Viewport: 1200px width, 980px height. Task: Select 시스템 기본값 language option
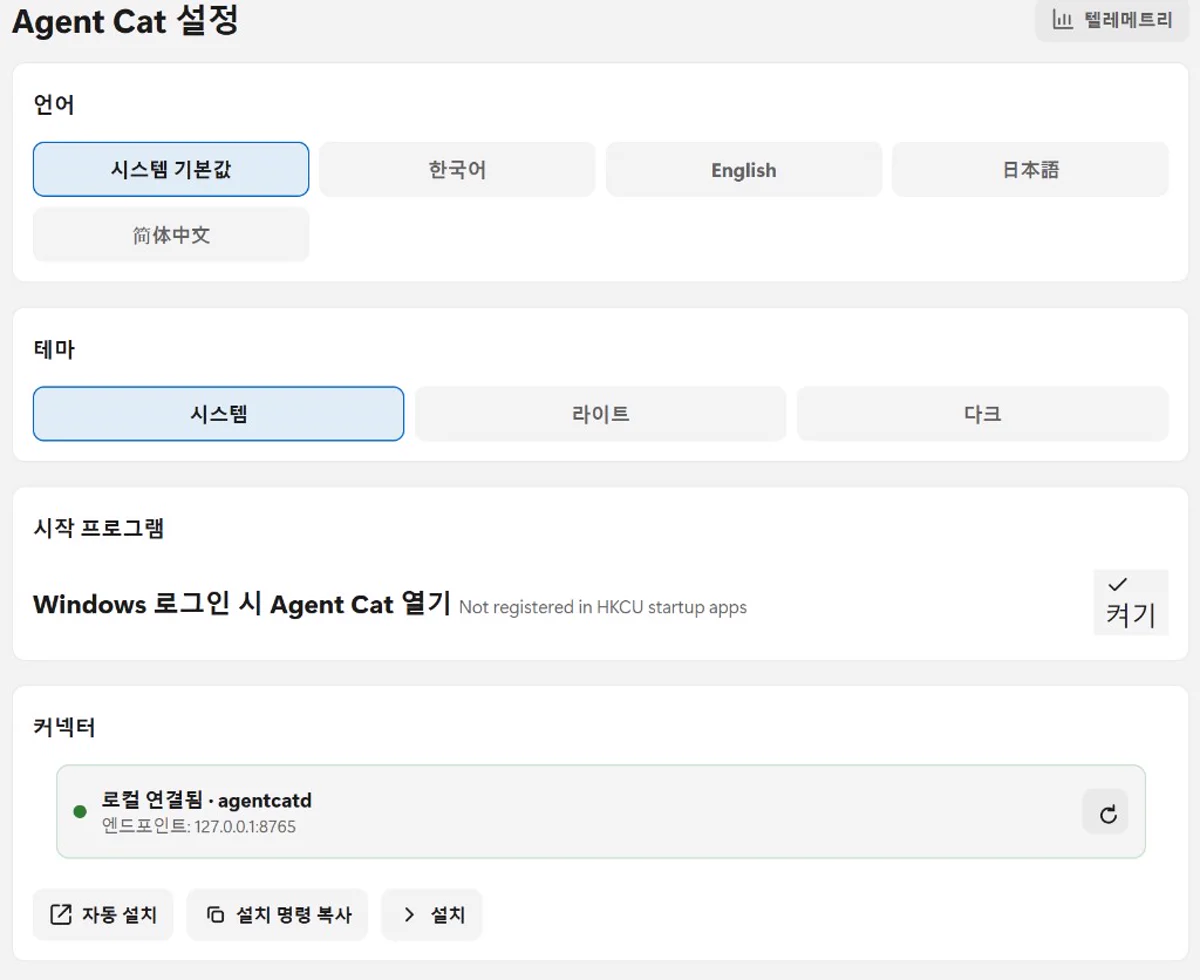pyautogui.click(x=171, y=169)
